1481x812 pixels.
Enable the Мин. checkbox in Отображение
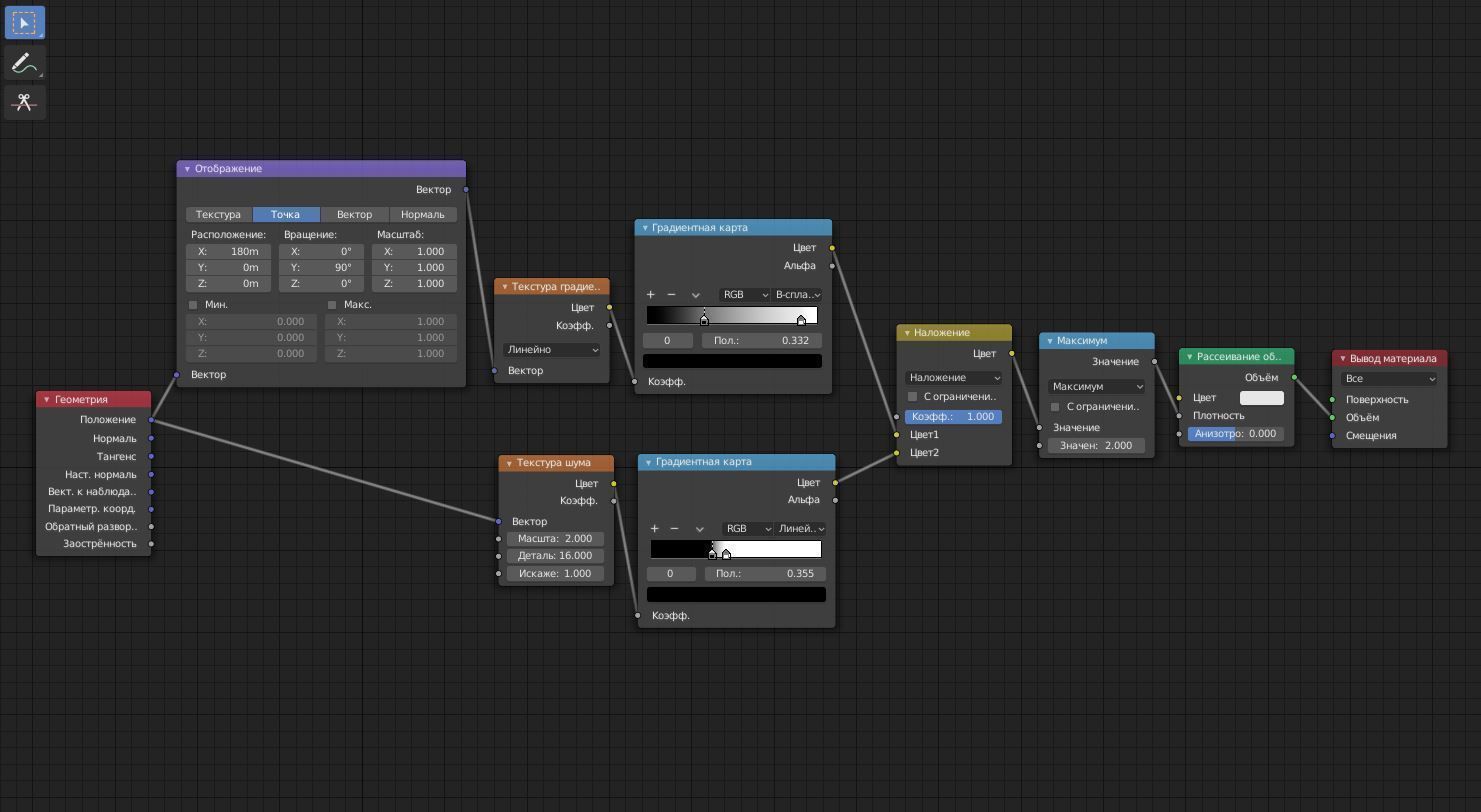click(x=193, y=304)
